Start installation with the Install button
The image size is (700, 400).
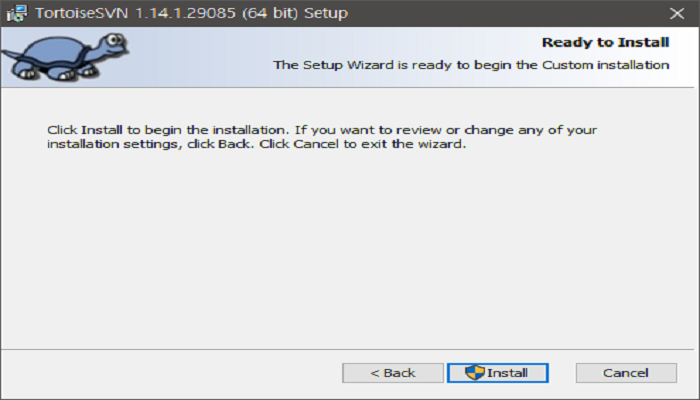pyautogui.click(x=497, y=373)
